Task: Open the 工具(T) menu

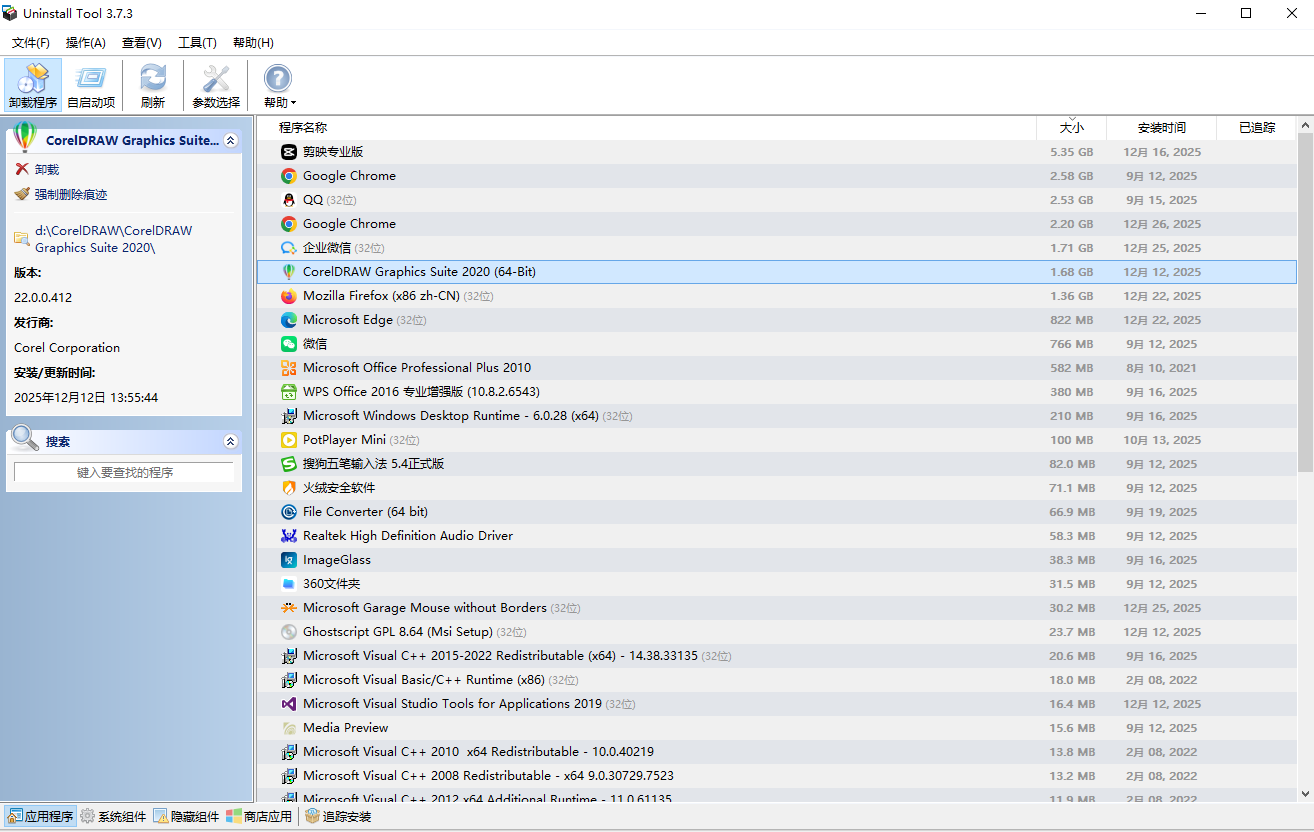Action: pos(197,43)
